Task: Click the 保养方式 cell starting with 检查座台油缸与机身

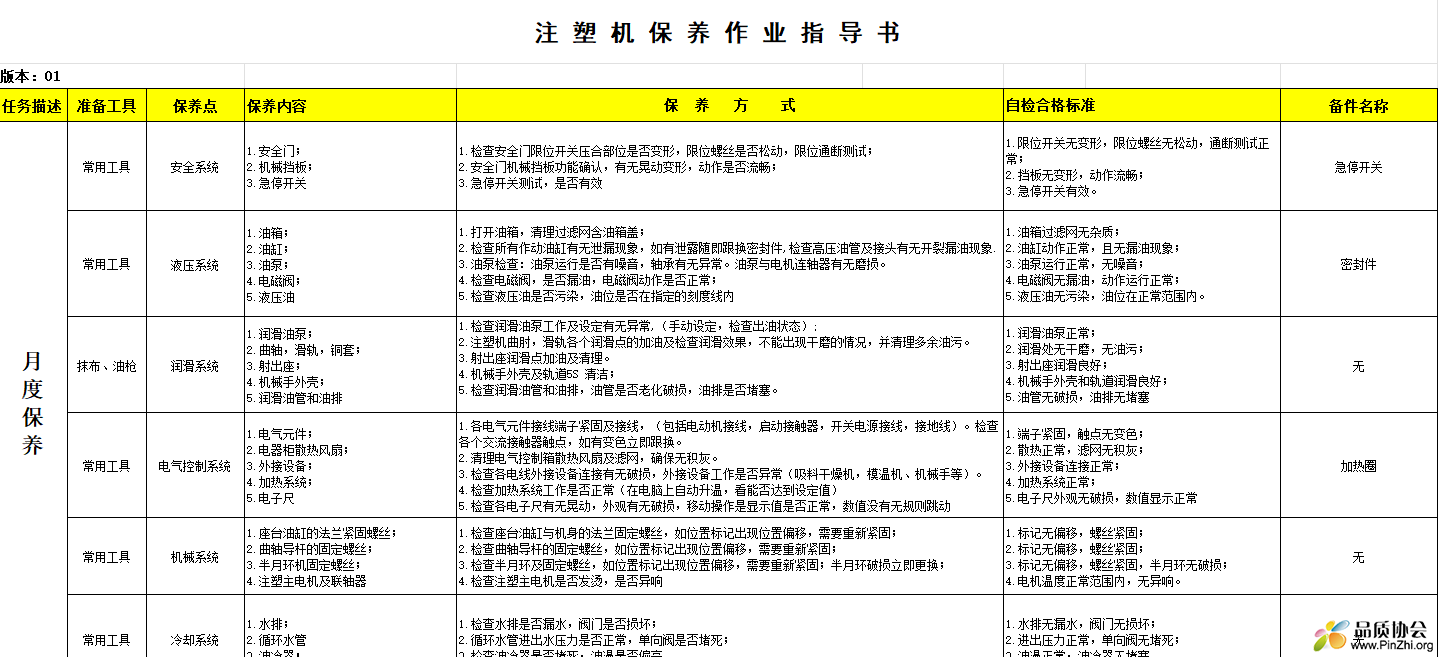Action: pyautogui.click(x=730, y=556)
